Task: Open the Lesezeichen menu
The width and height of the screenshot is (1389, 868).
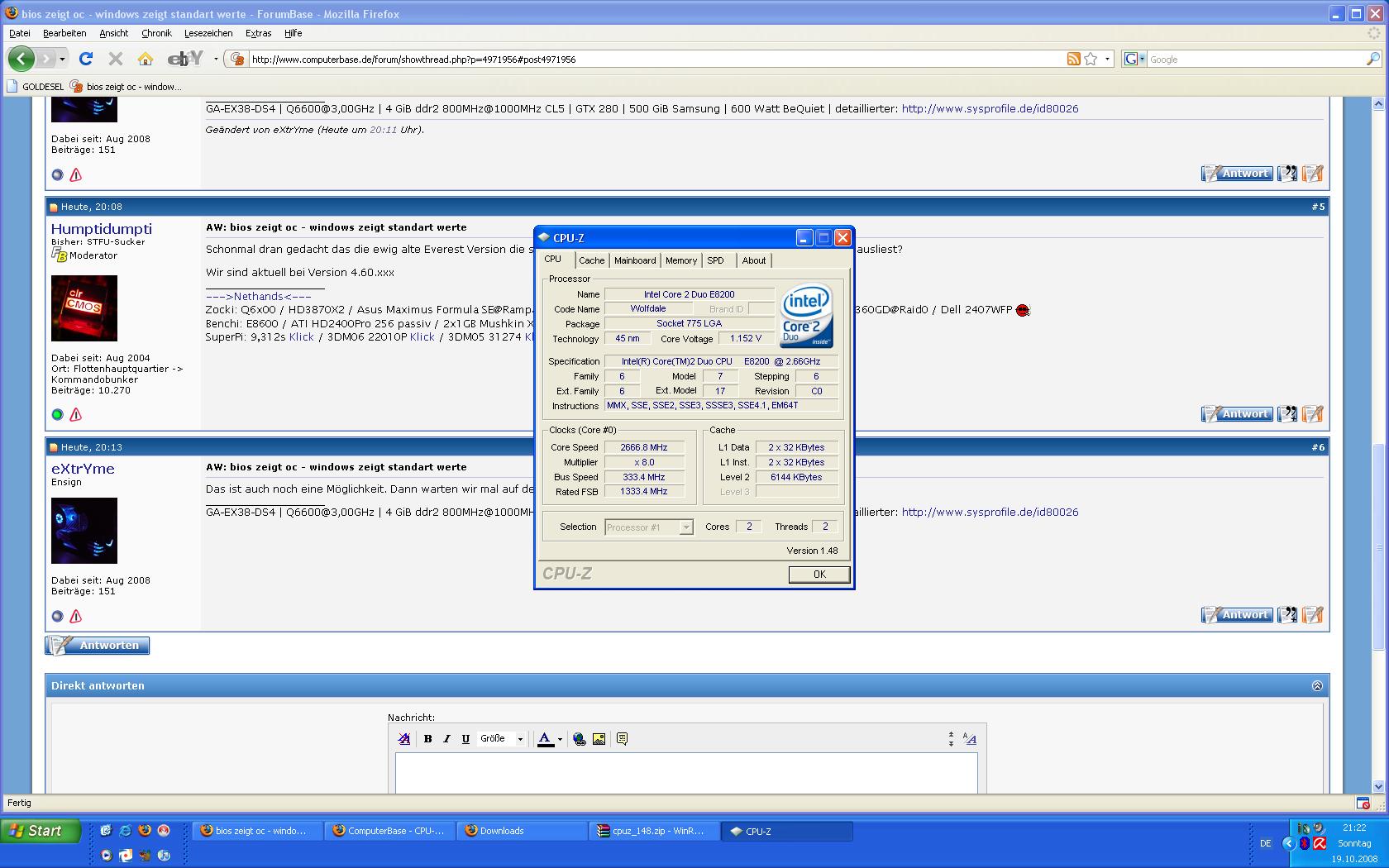Action: tap(208, 33)
